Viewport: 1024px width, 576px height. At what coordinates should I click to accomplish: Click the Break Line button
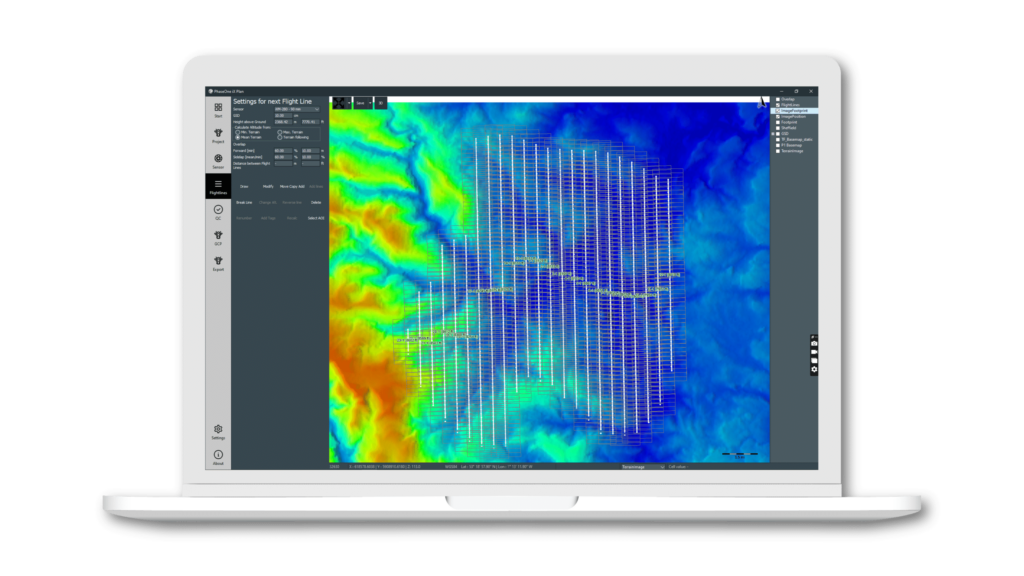pos(244,202)
